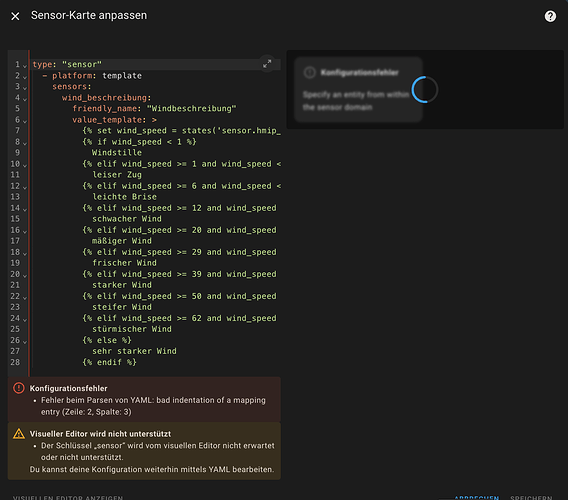Fold the sensors block at line 3
Screen dimensions: 568x500
25,88
